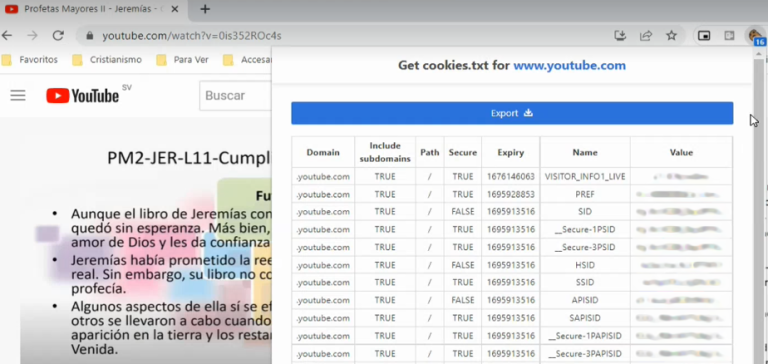Click the Domain column header
Image resolution: width=768 pixels, height=364 pixels.
coord(323,152)
